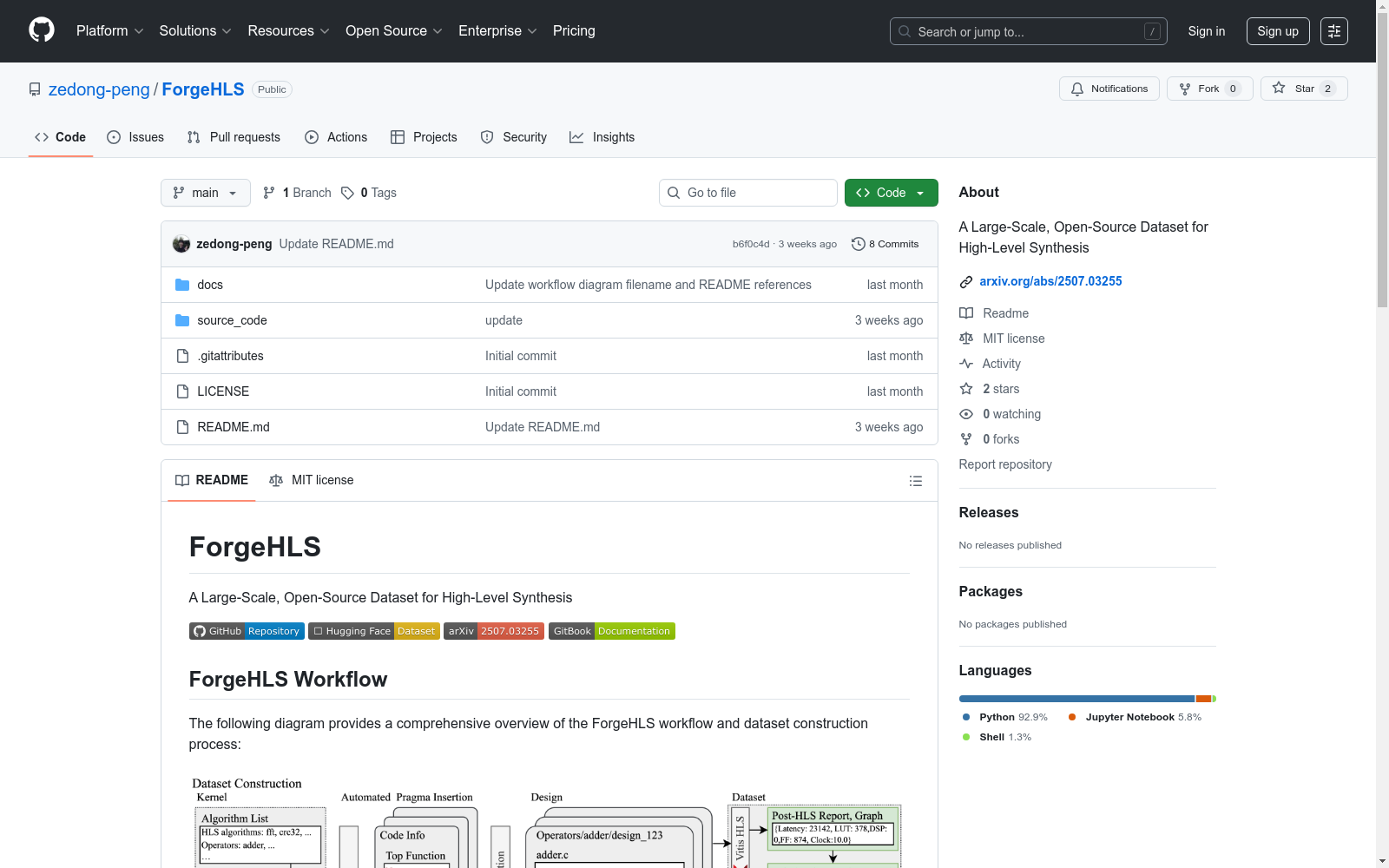Open the zedong-peng owner link
This screenshot has width=1389, height=868.
[99, 89]
